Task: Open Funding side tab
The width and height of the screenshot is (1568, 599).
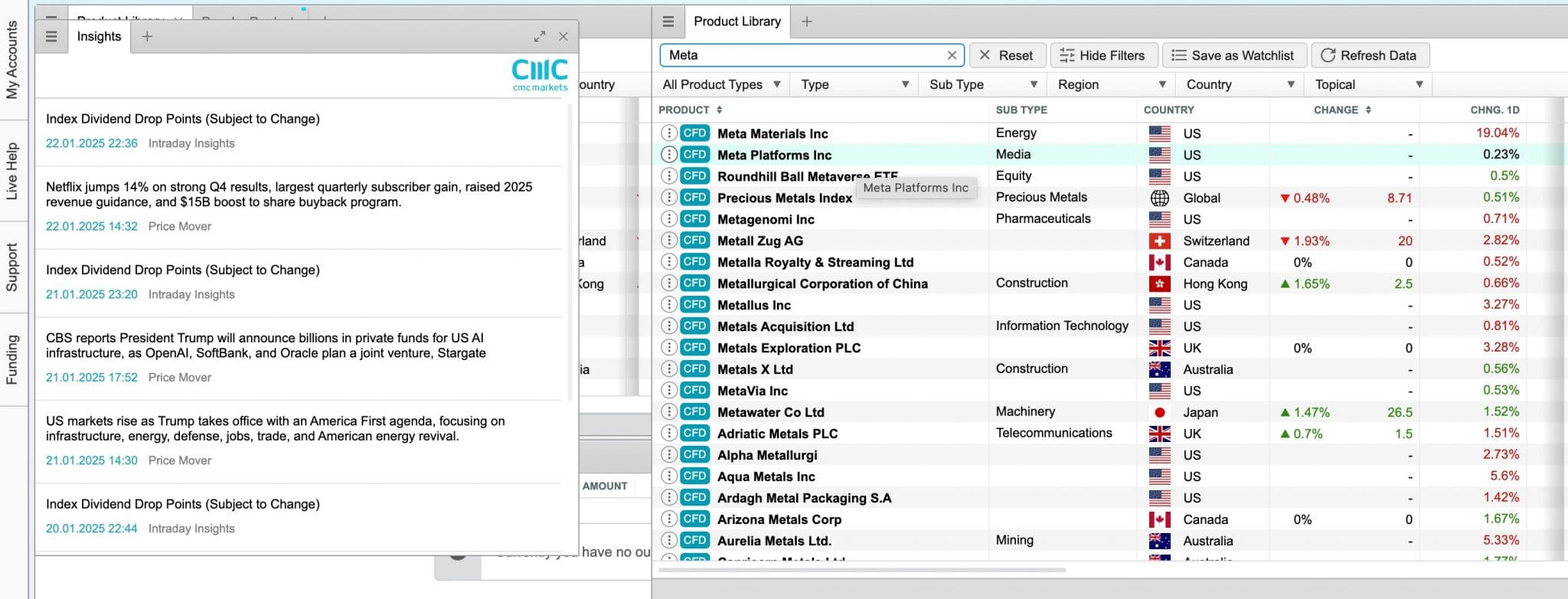Action: click(x=12, y=359)
